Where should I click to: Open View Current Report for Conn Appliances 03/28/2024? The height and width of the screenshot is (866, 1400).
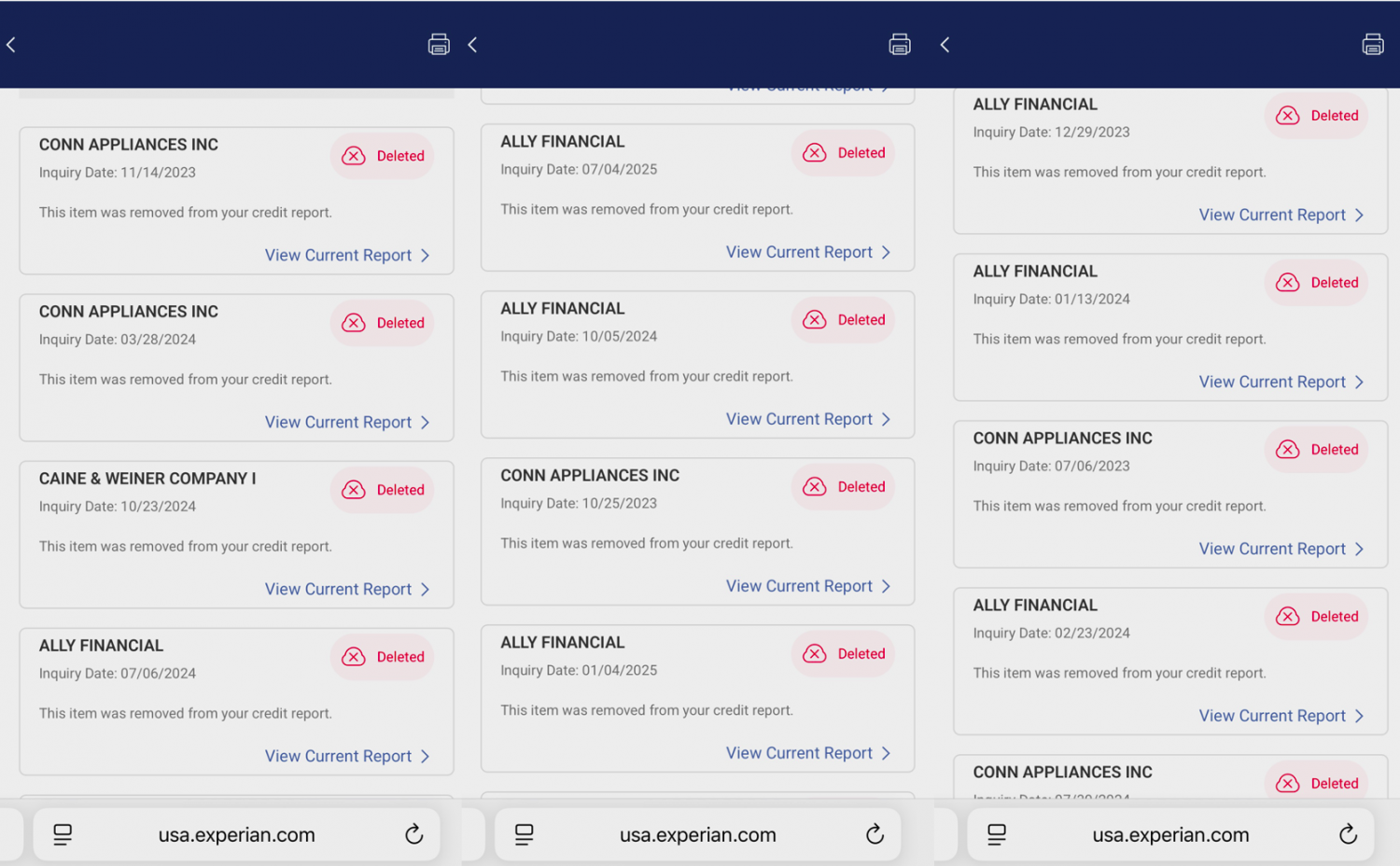pyautogui.click(x=338, y=422)
